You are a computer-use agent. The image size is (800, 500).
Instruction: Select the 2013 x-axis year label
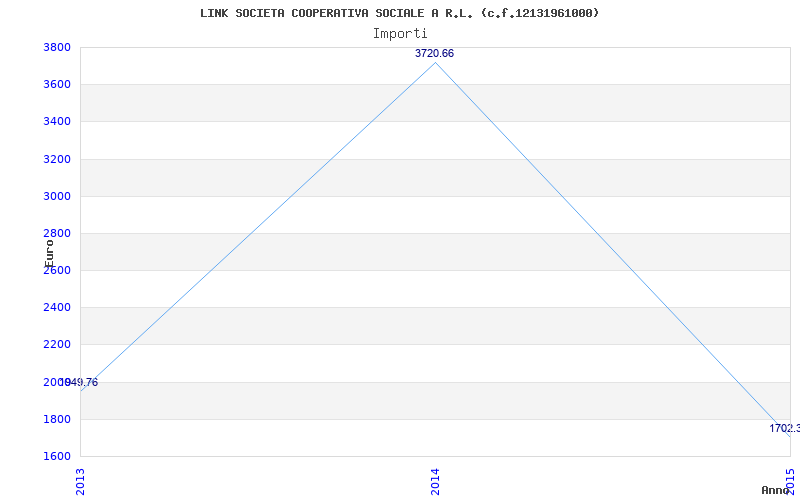tap(80, 482)
